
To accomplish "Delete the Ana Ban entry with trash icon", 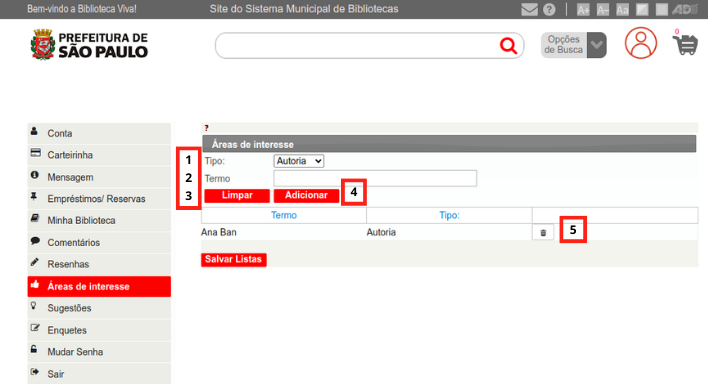I will coord(543,233).
